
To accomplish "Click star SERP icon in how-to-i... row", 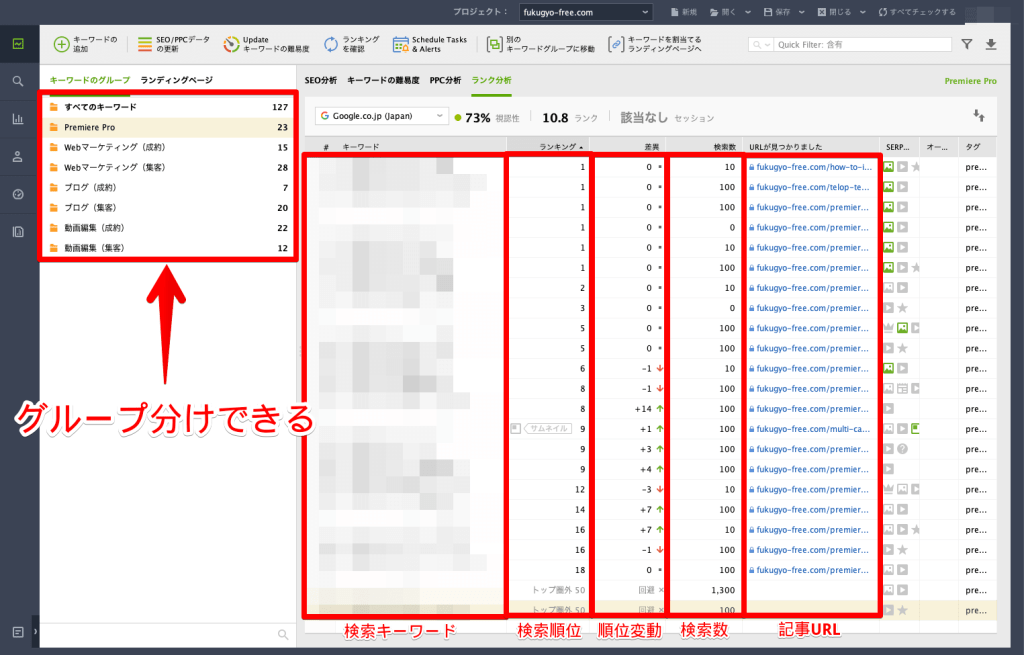I will pyautogui.click(x=916, y=167).
